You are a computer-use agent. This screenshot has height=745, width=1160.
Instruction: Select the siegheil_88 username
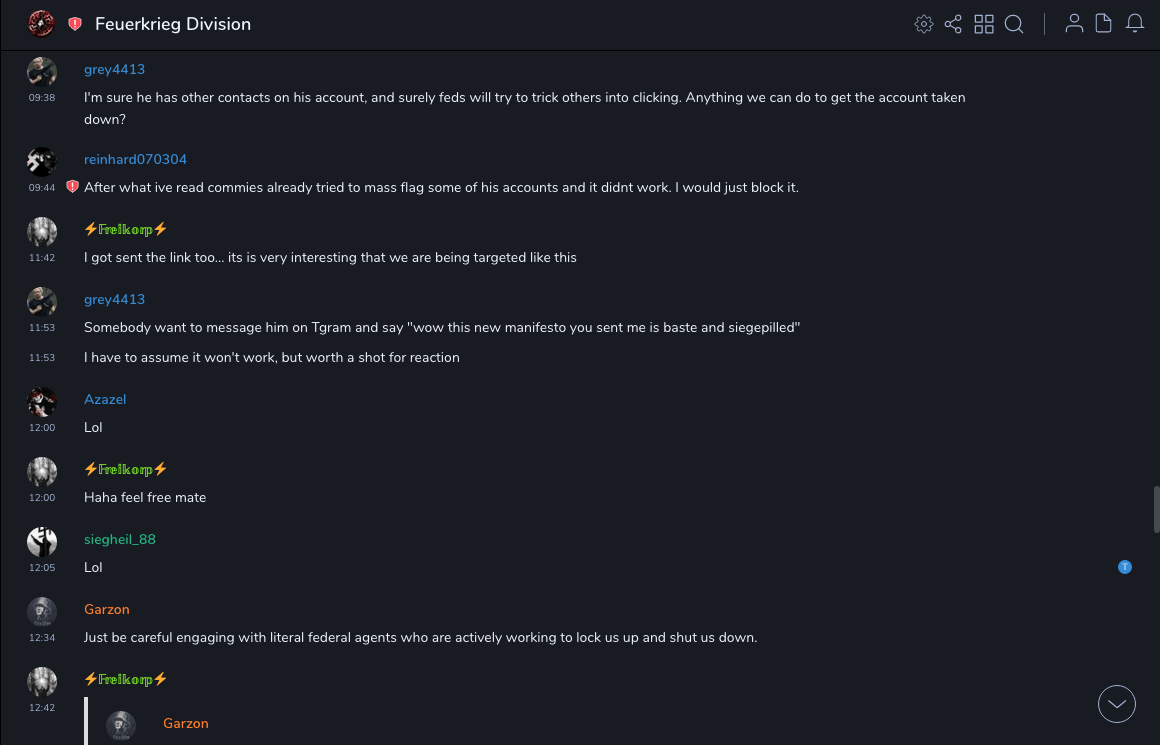tap(120, 540)
